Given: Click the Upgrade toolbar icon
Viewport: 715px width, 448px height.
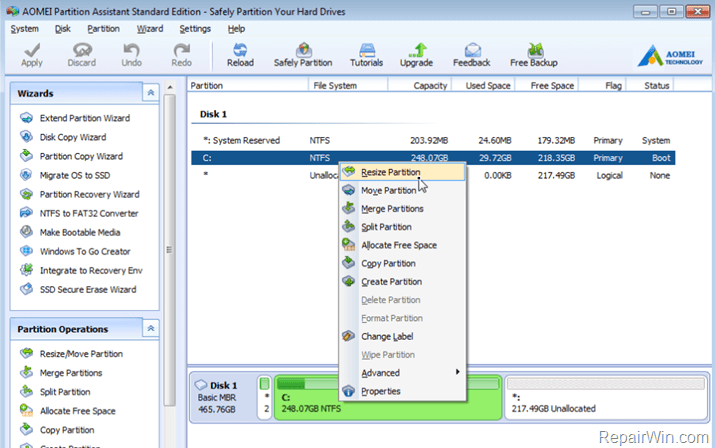Looking at the screenshot, I should (416, 55).
